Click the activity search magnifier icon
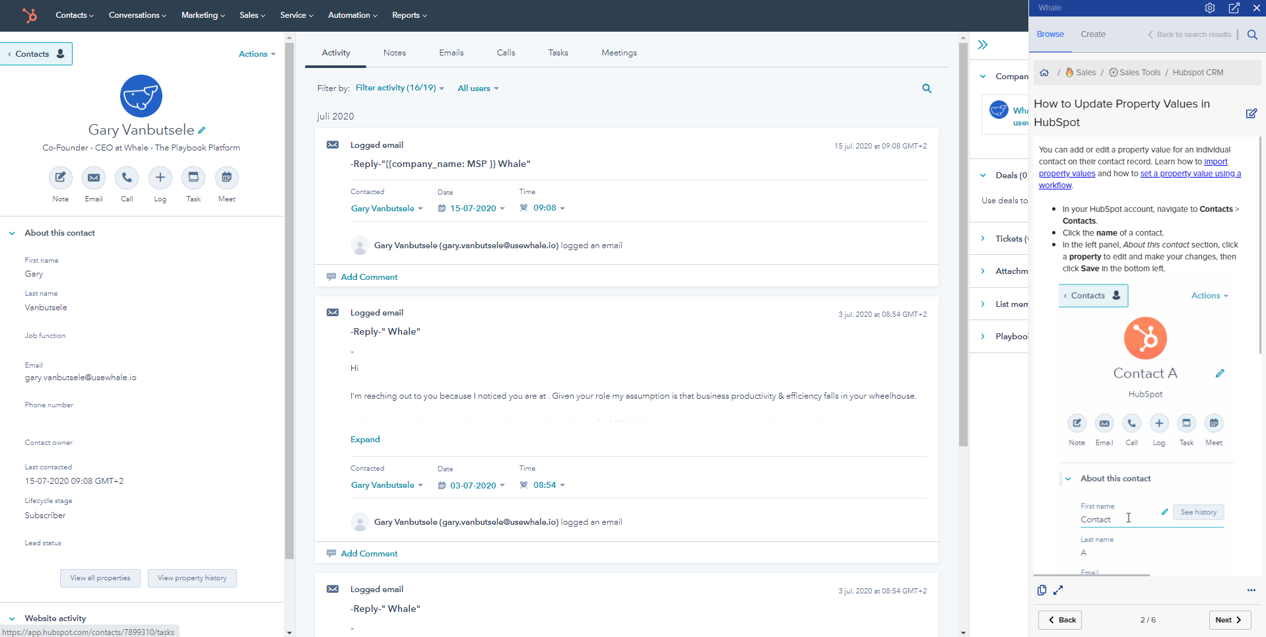Image resolution: width=1266 pixels, height=637 pixels. [927, 89]
